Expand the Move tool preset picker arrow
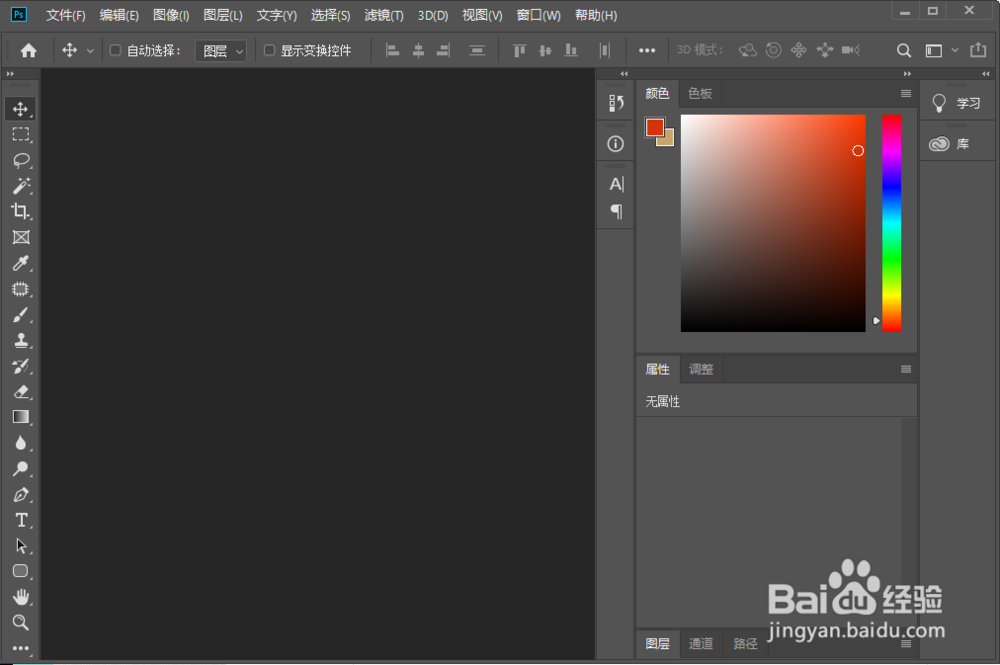Image resolution: width=1000 pixels, height=665 pixels. tap(90, 50)
